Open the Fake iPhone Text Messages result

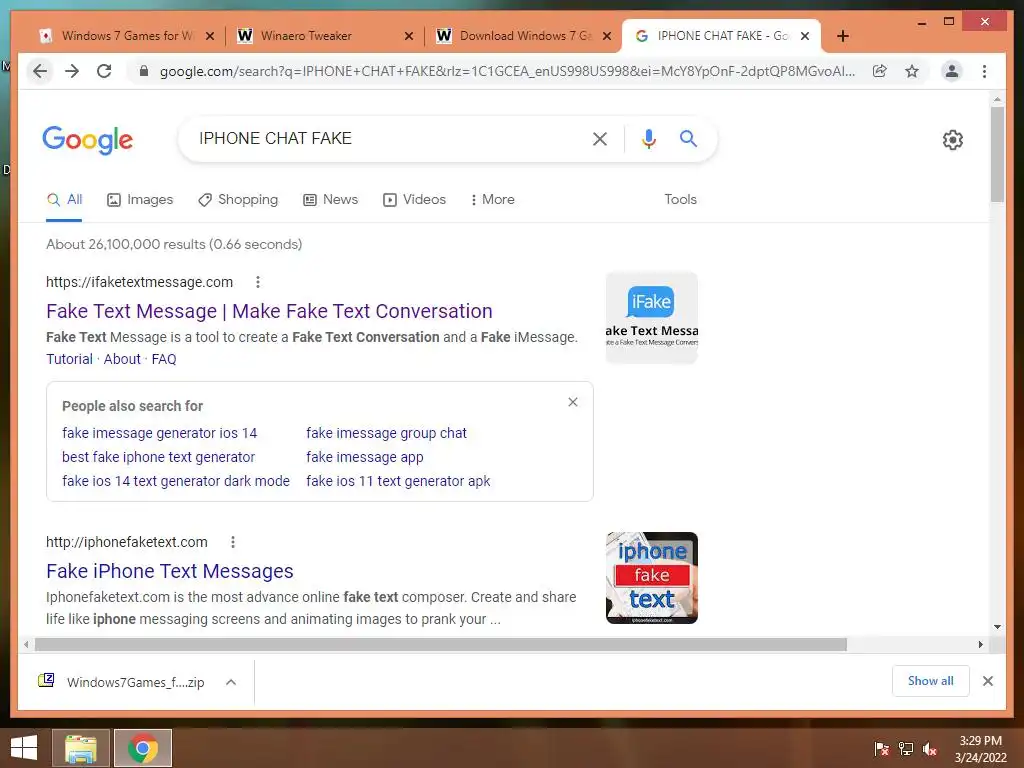tap(170, 571)
